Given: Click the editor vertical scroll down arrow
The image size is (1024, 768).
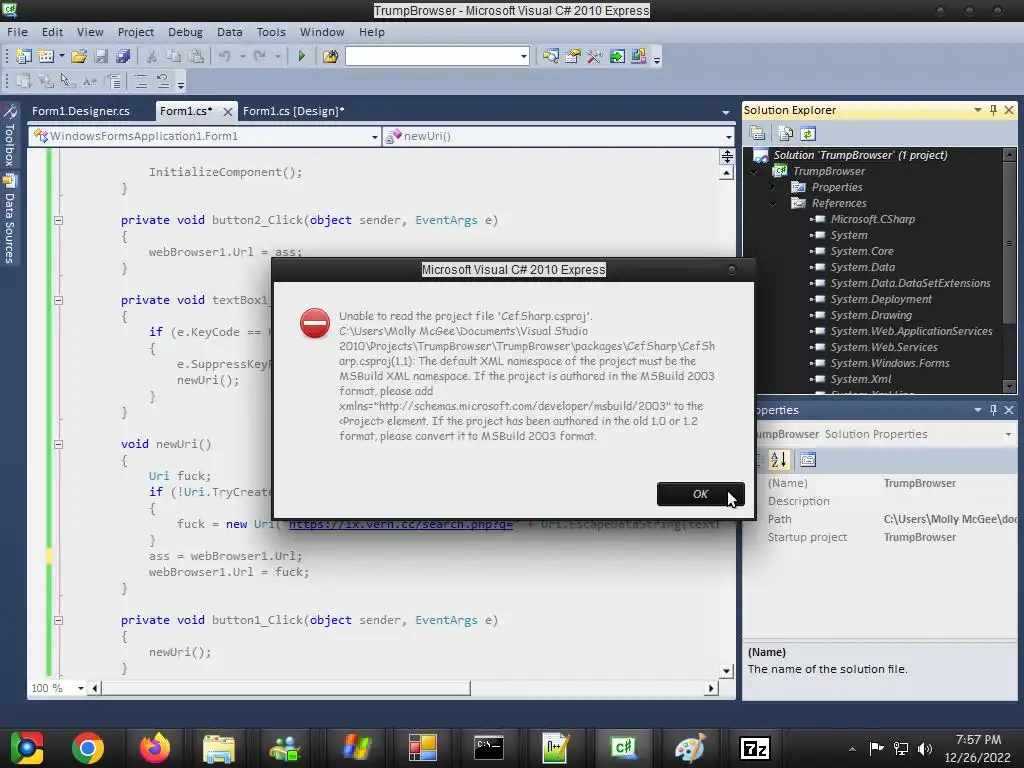Looking at the screenshot, I should (726, 671).
